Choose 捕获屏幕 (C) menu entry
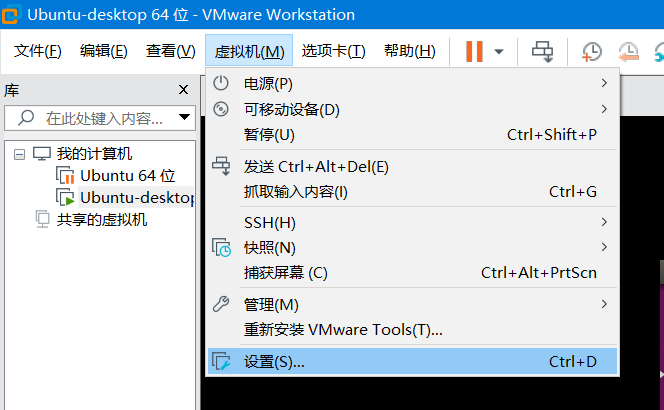The image size is (664, 410). tap(412, 273)
